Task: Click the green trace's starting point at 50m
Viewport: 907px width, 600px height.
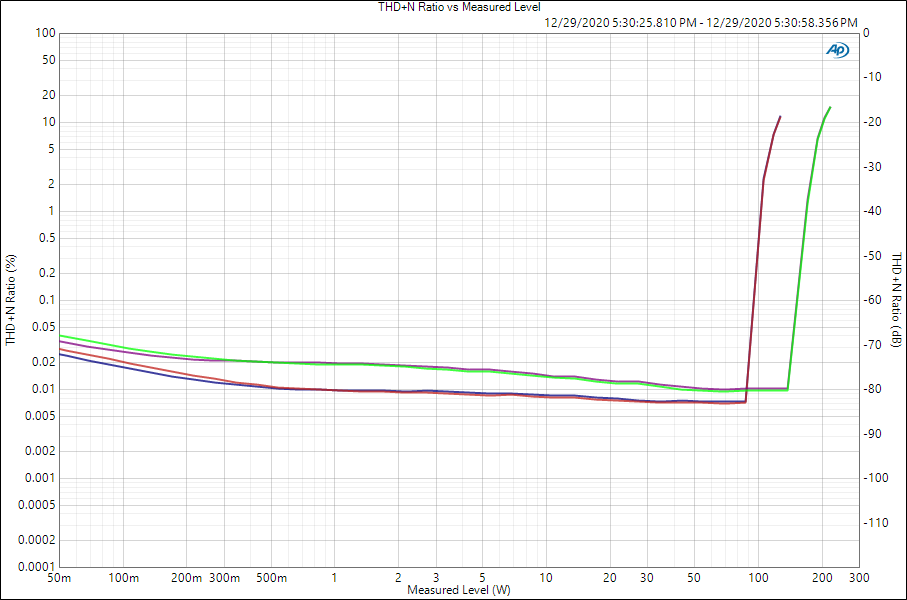Action: (x=61, y=336)
